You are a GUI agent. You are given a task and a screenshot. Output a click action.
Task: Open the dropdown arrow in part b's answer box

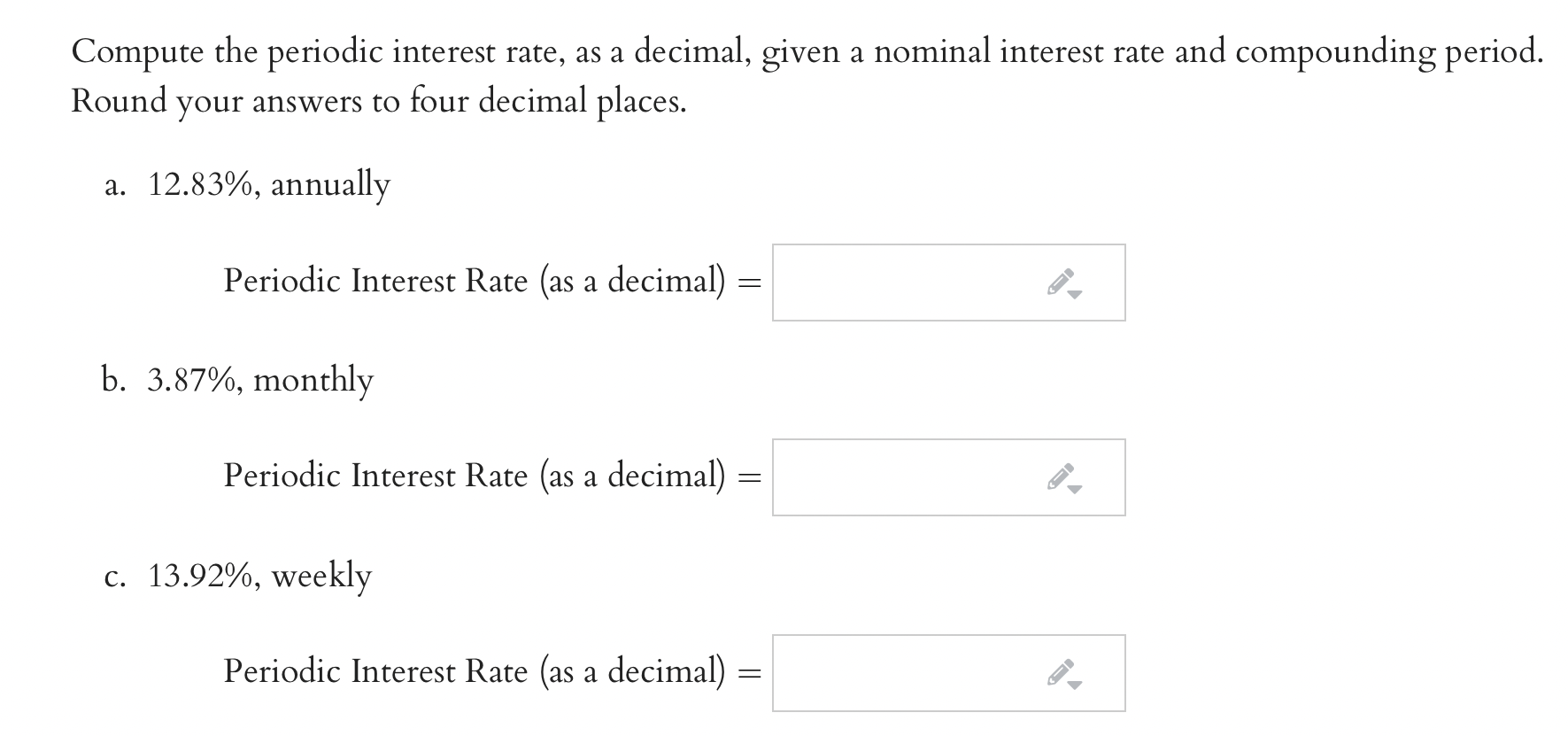pyautogui.click(x=1076, y=489)
